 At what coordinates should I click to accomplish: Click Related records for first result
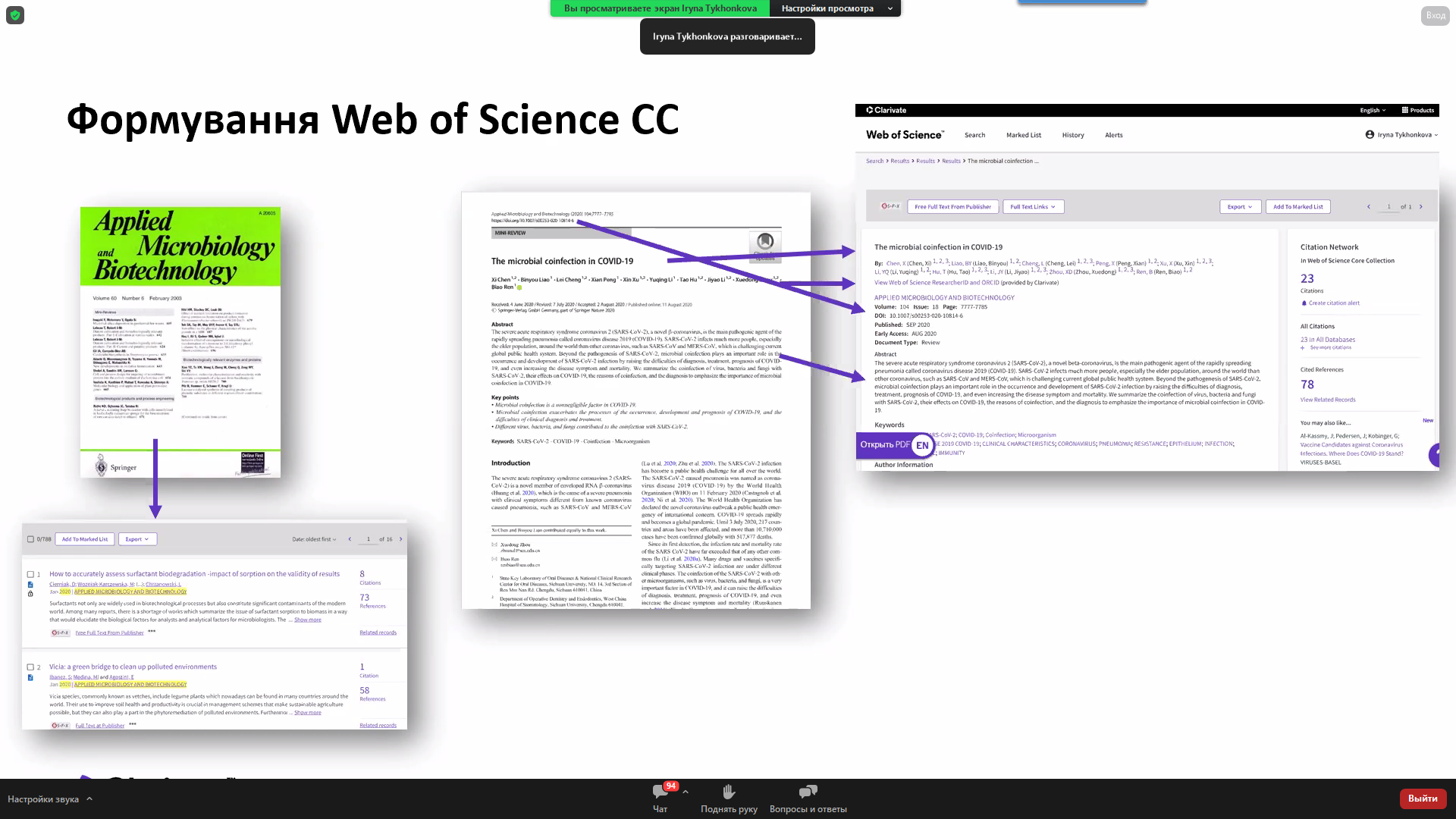(x=378, y=632)
